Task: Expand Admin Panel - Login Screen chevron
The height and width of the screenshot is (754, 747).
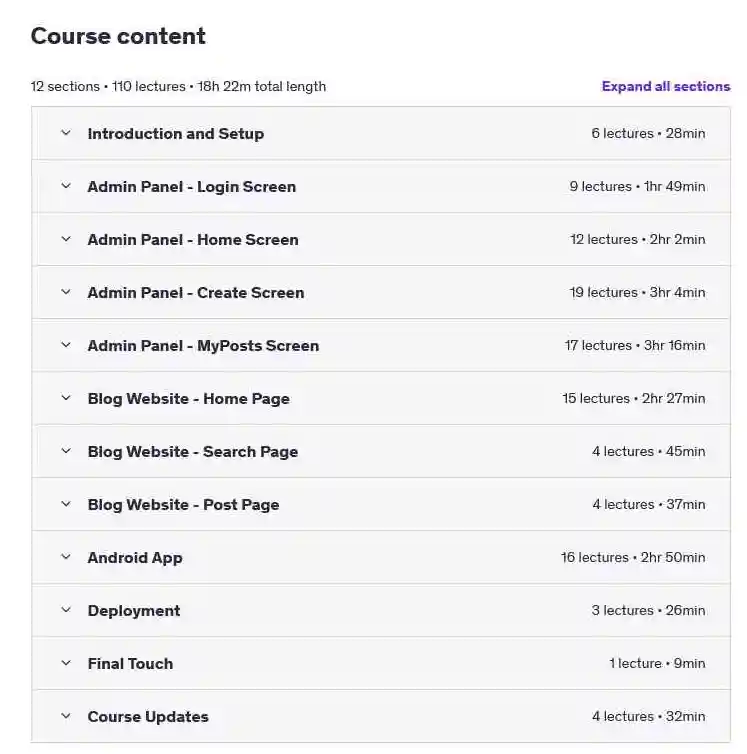Action: [x=66, y=186]
